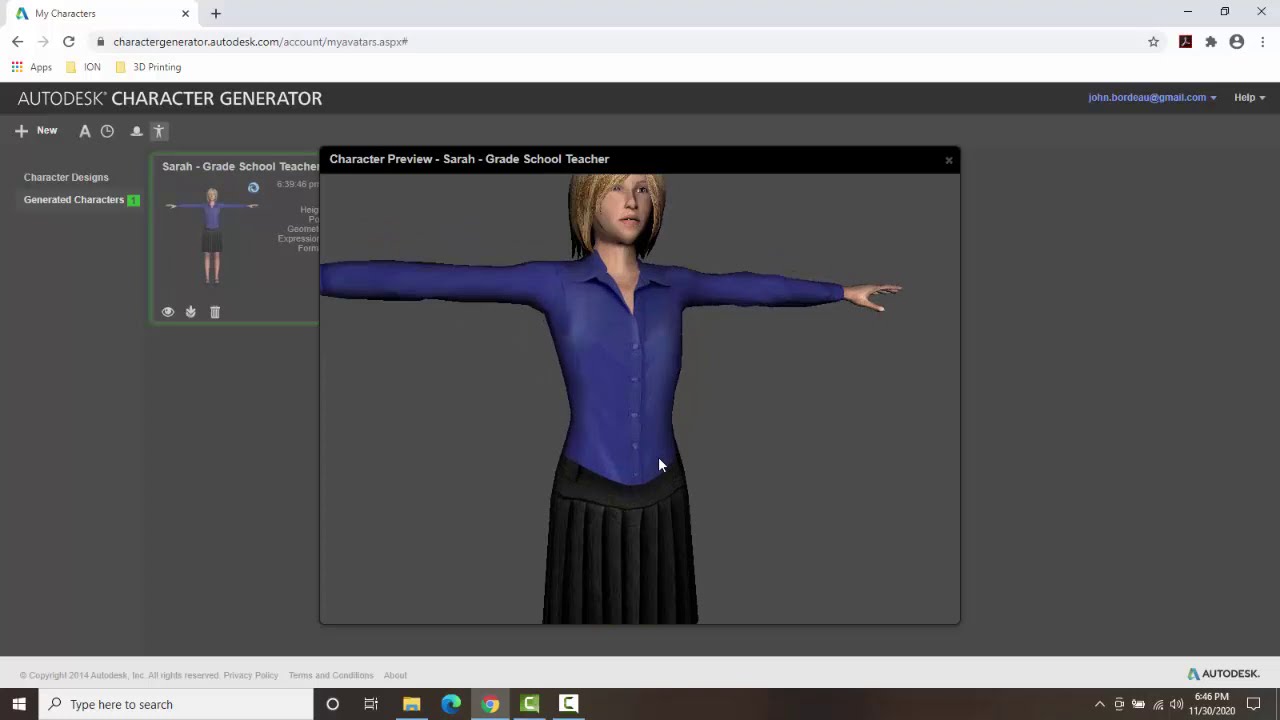Click the 3D character preview viewport
This screenshot has width=1280, height=720.
click(x=640, y=399)
